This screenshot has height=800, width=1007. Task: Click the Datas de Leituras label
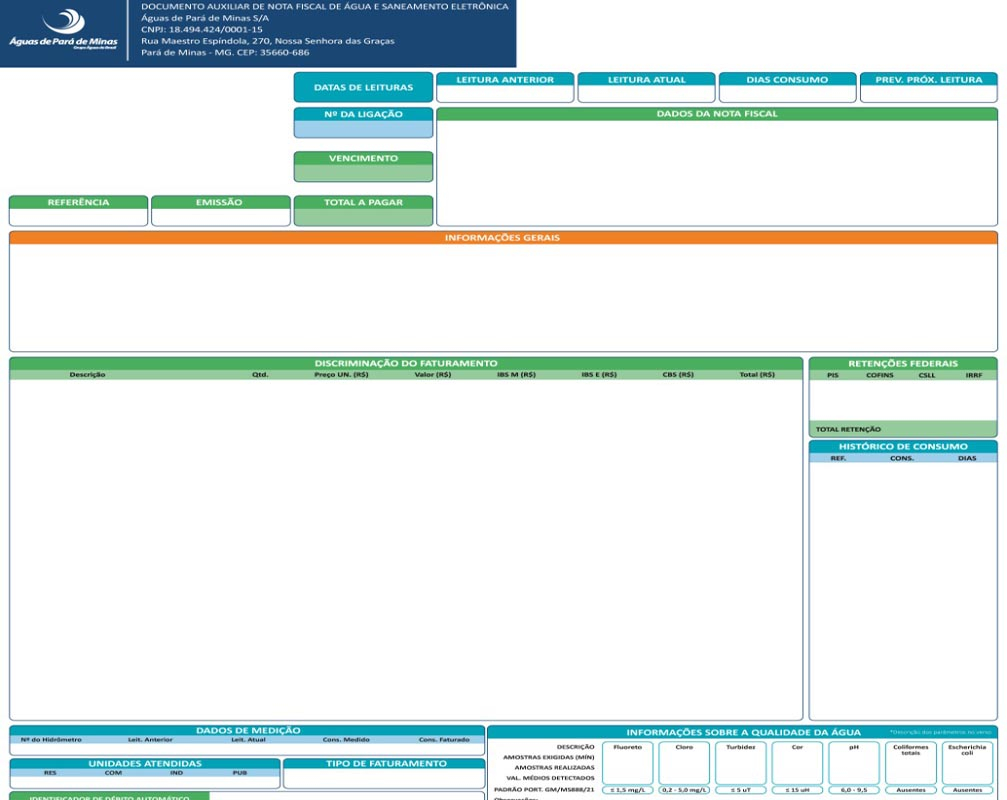pyautogui.click(x=363, y=88)
